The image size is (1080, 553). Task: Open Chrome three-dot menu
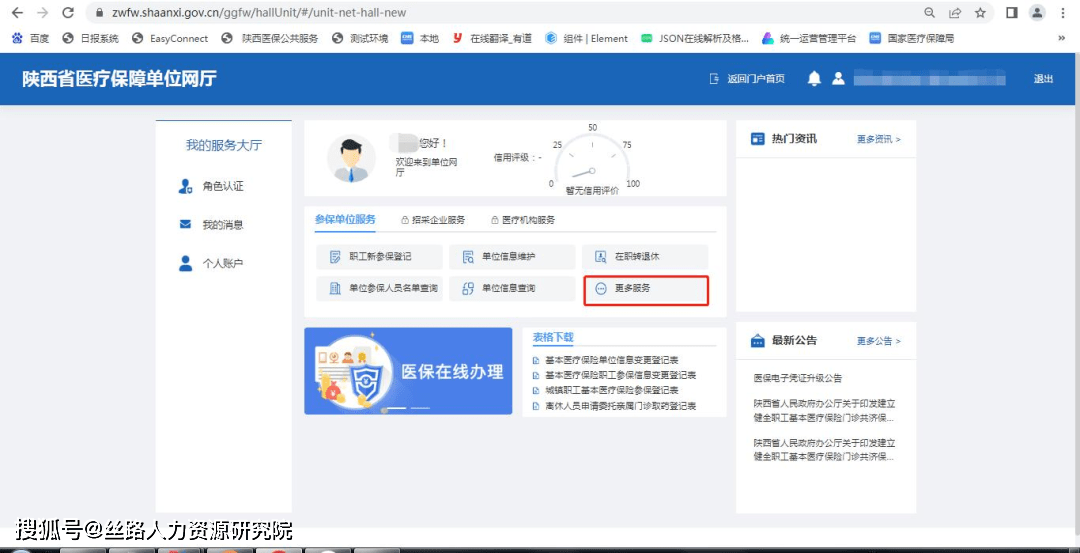tap(1064, 12)
